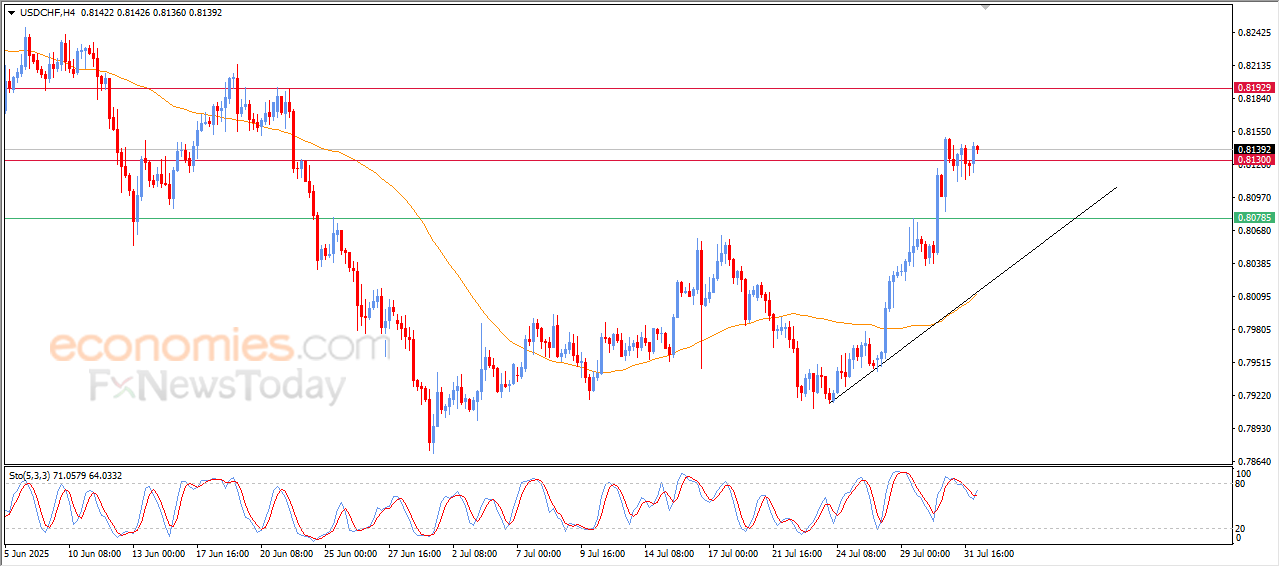Select the upper red horizontal resistance line
This screenshot has height=567, width=1280.
point(616,88)
